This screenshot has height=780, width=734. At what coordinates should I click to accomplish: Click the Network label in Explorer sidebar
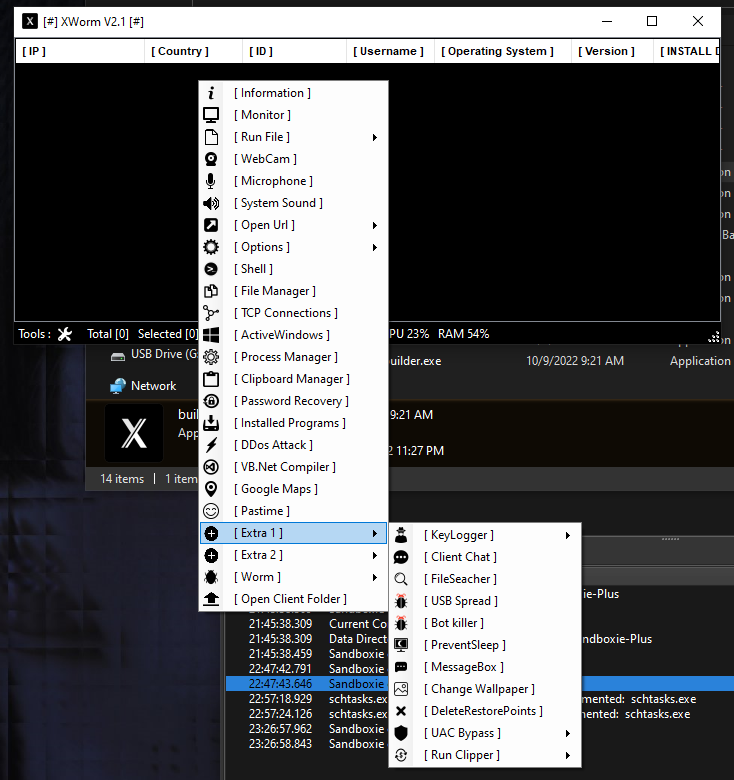153,386
